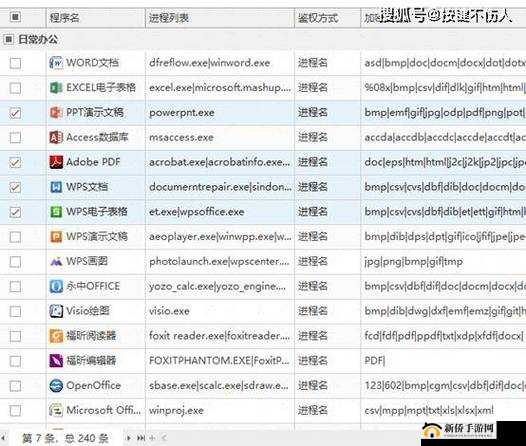Uncheck the WPS文档 row checkbox
Image resolution: width=526 pixels, height=446 pixels.
(x=15, y=187)
